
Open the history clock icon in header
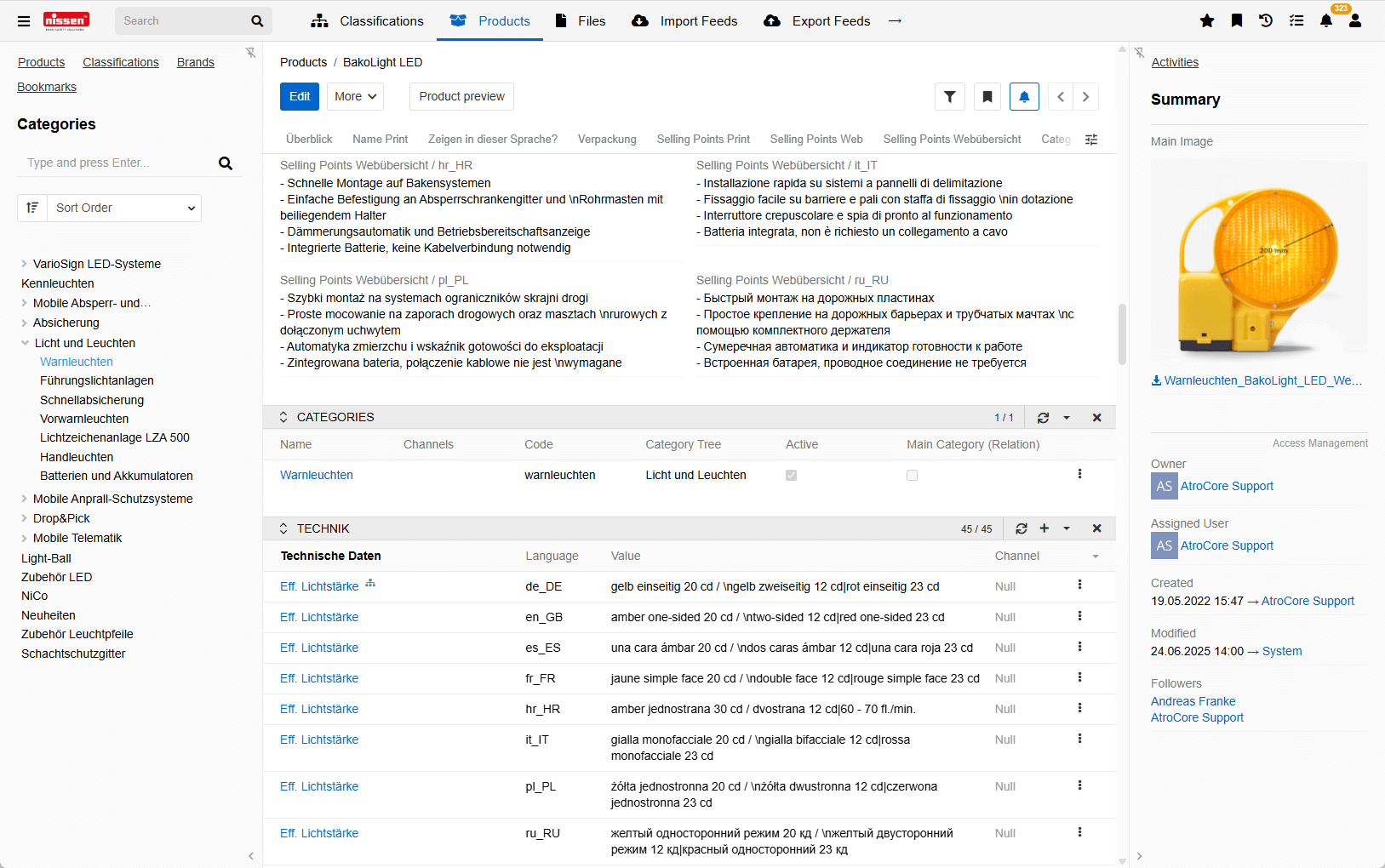[x=1266, y=21]
